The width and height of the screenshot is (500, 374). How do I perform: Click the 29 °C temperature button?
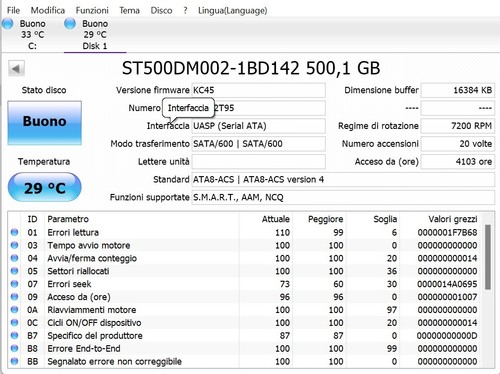45,188
